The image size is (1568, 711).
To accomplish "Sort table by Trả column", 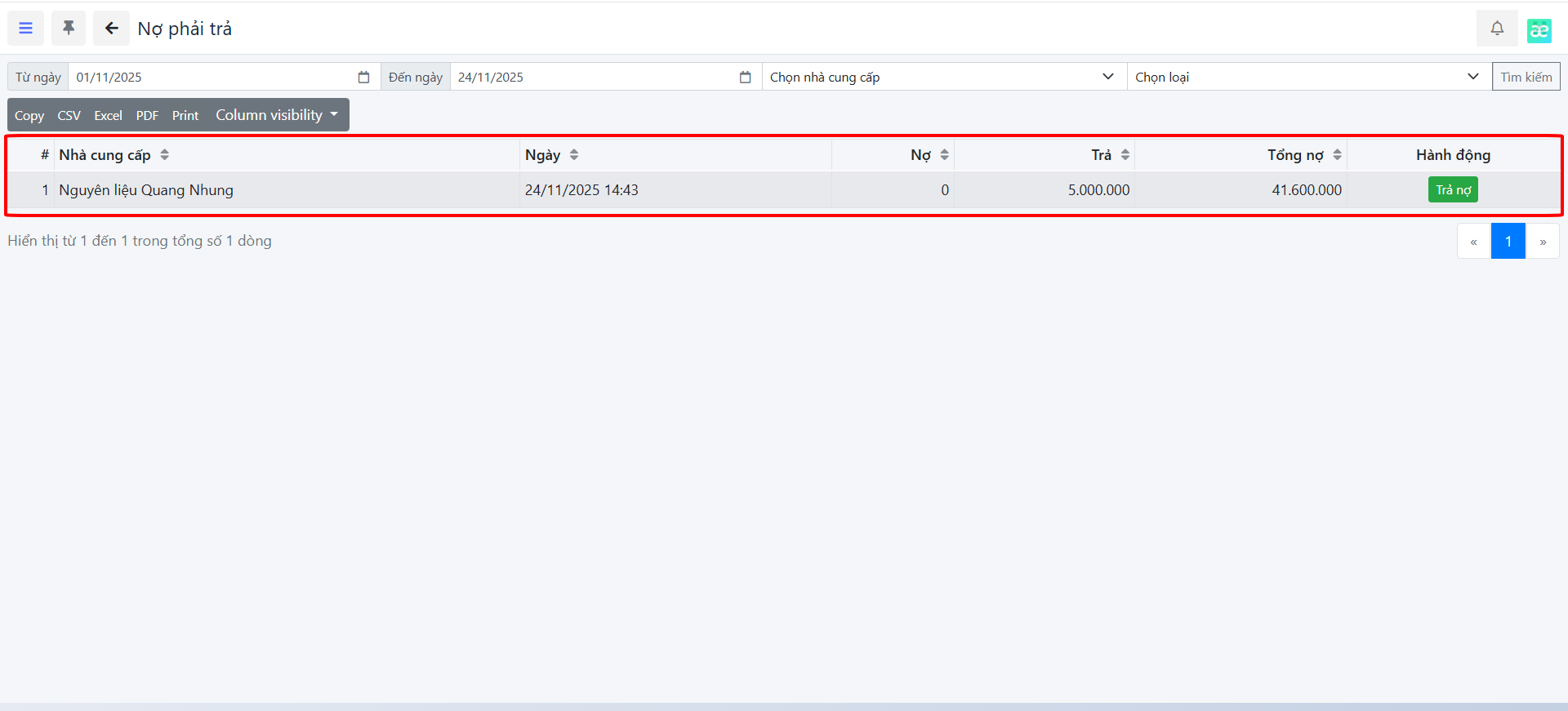I will coord(1125,155).
